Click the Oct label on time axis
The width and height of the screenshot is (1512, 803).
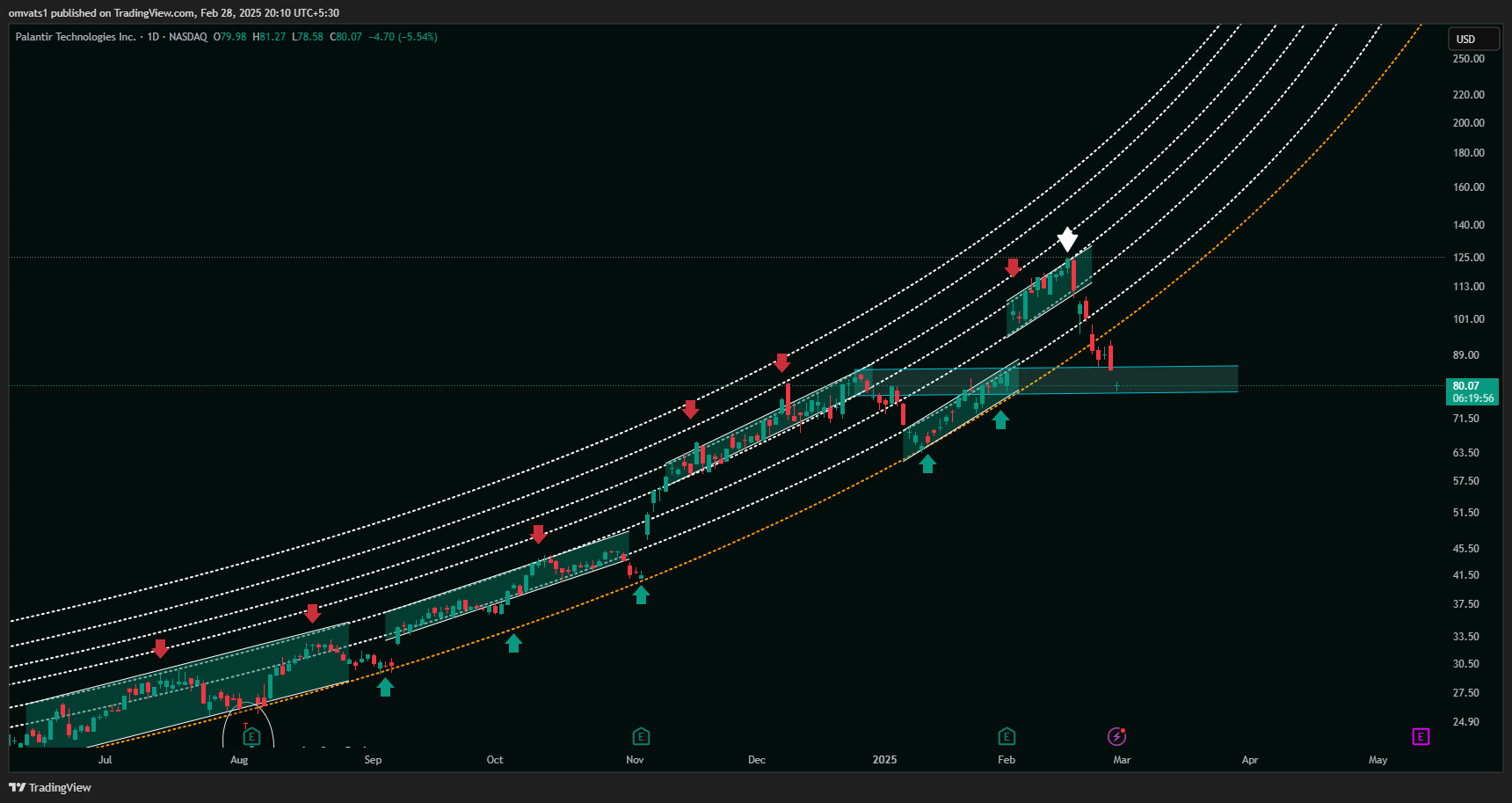(495, 760)
